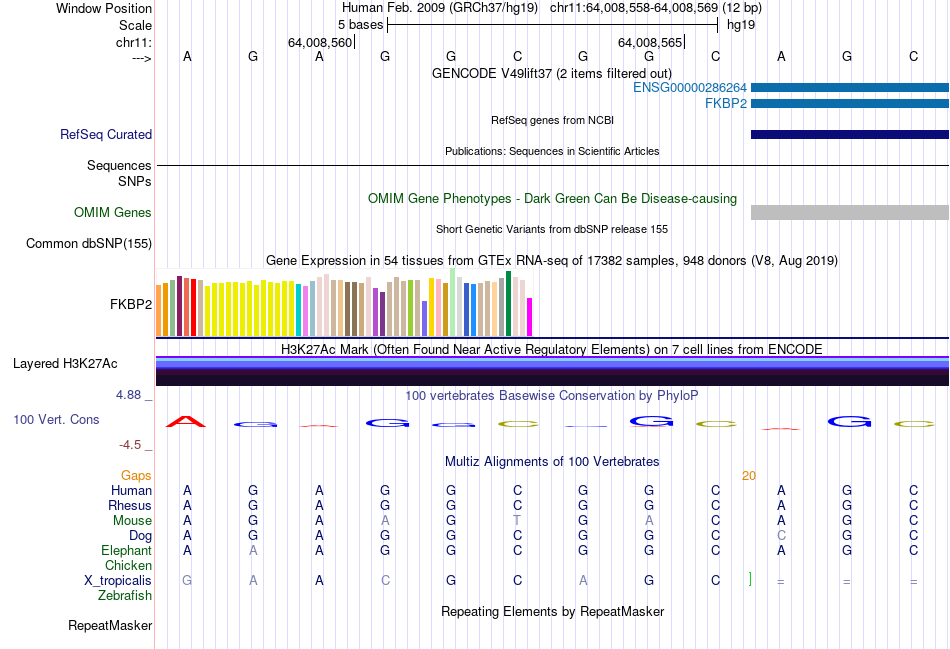This screenshot has width=950, height=649.
Task: Click the 4.88 conservation scale maximum
Action: click(x=128, y=395)
